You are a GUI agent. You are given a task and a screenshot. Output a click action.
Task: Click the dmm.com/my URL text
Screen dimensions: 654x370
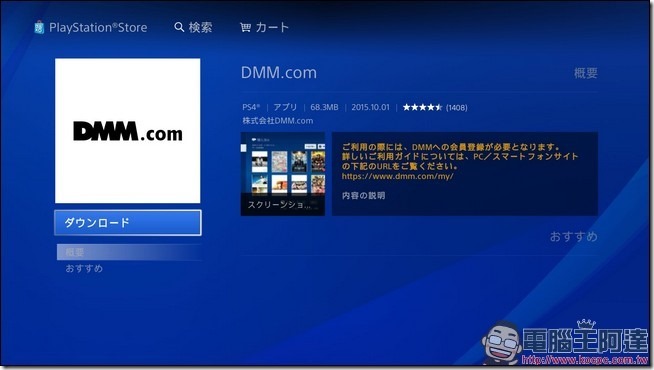coord(397,176)
